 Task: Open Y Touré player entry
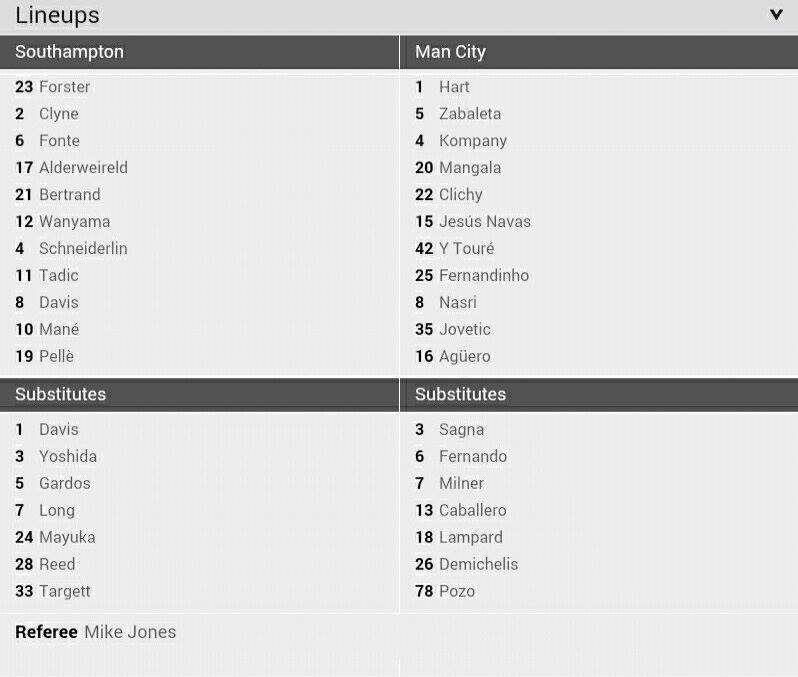[x=454, y=248]
